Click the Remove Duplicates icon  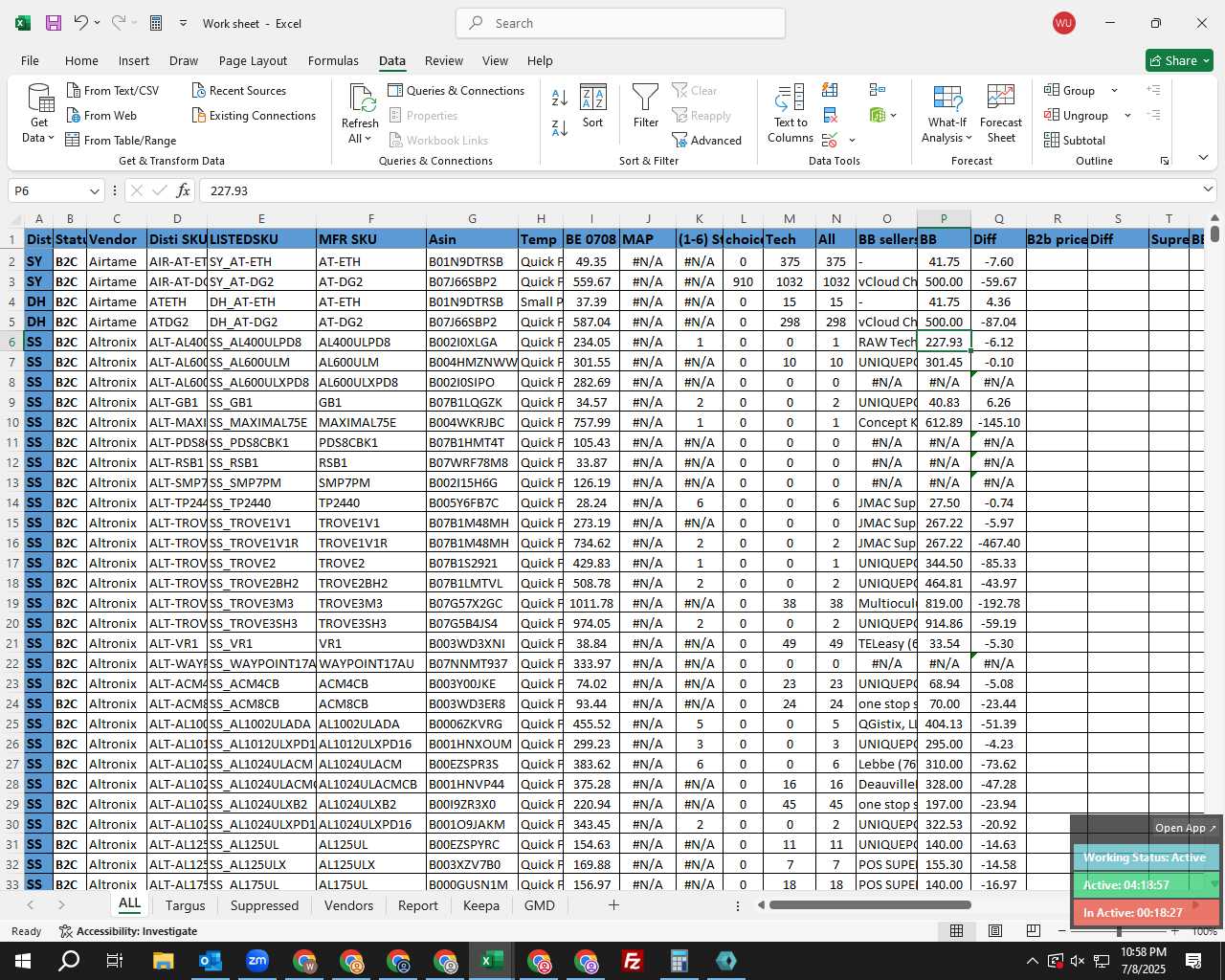830,115
